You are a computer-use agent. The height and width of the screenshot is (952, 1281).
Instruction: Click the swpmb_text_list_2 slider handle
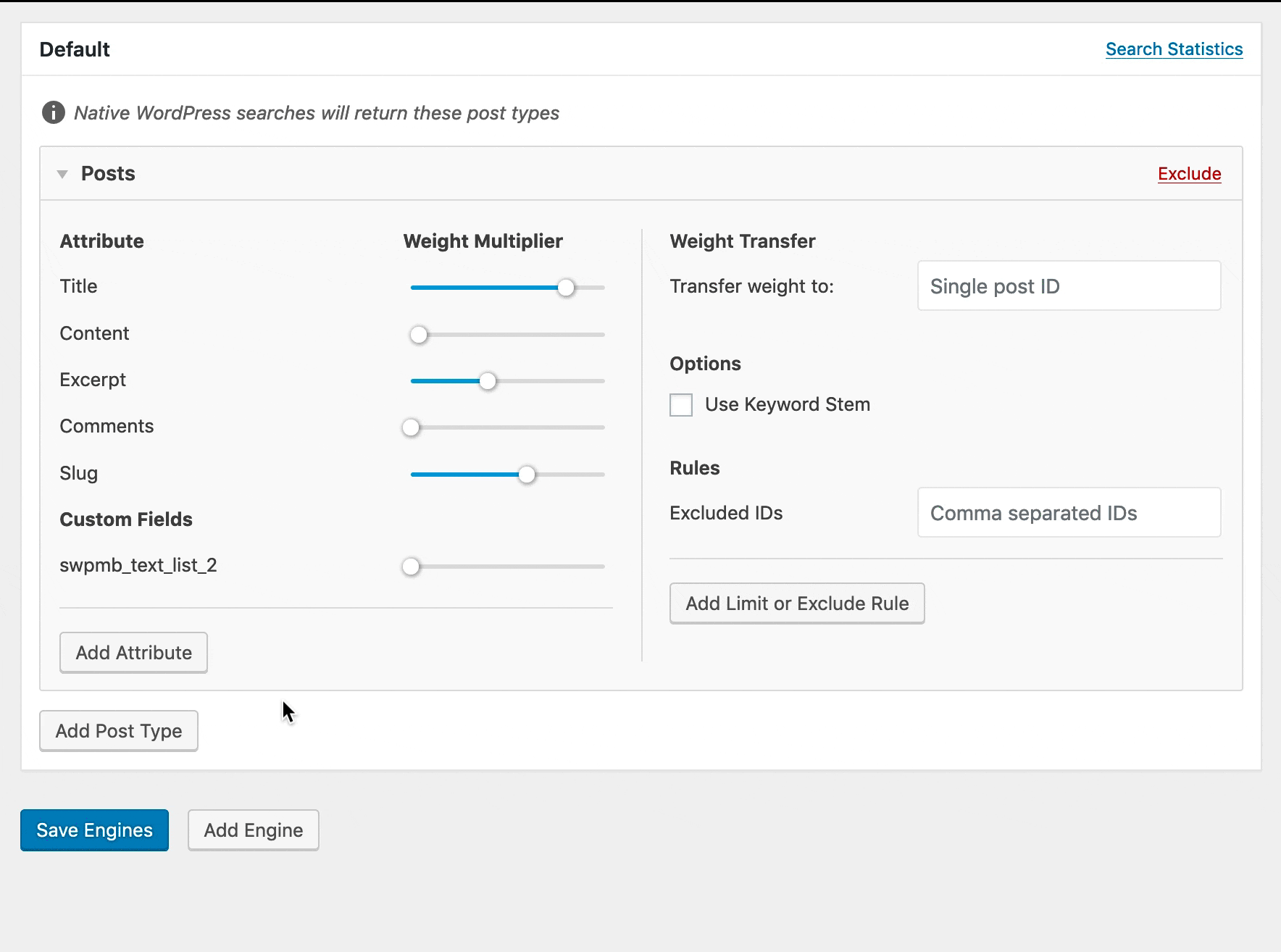pos(411,567)
